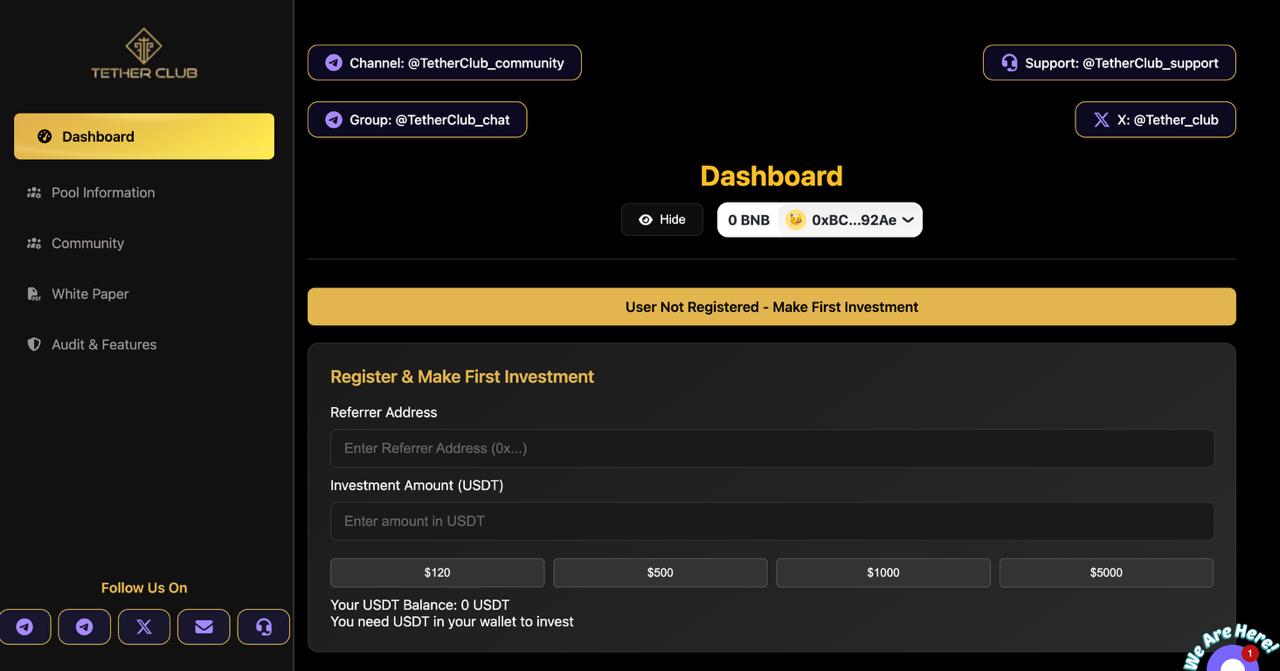Open Pool Information from the sidebar menu
The image size is (1280, 671).
(x=103, y=192)
